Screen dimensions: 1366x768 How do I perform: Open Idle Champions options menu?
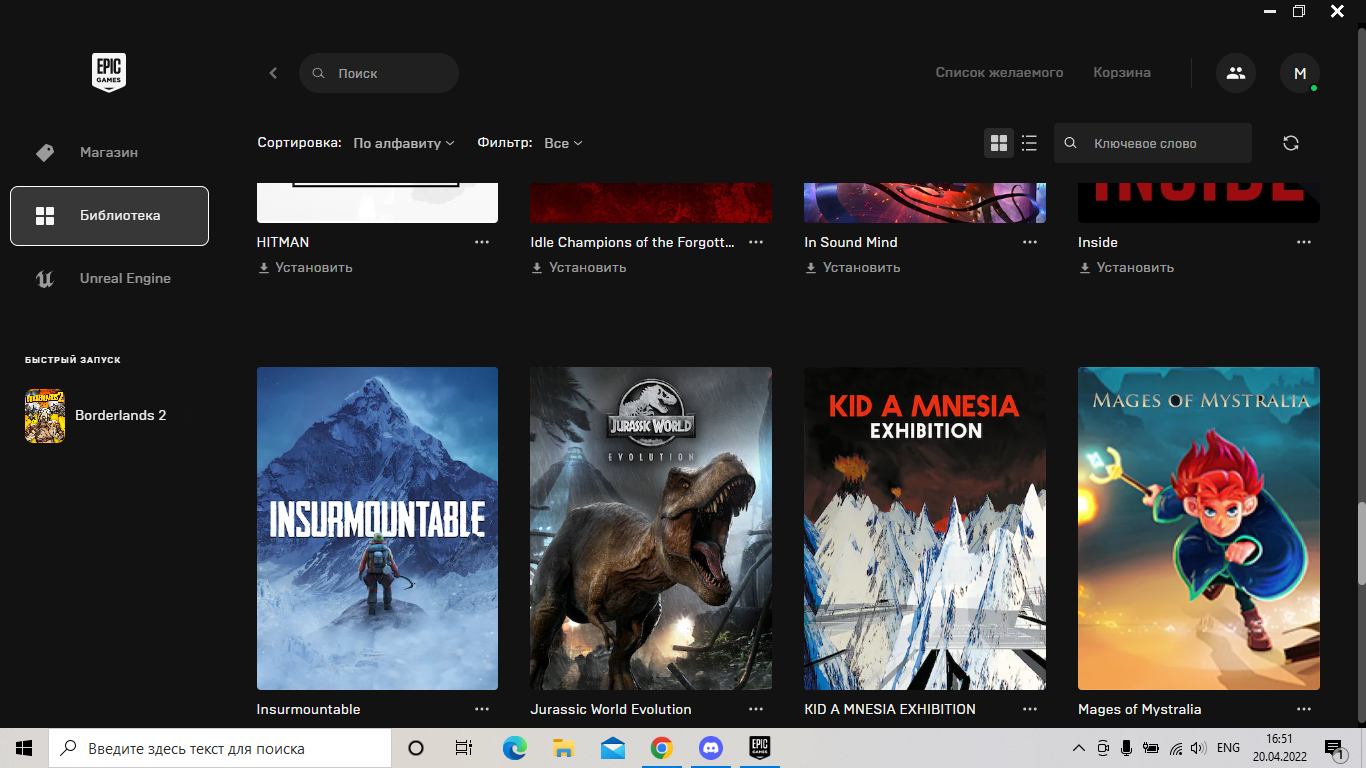[x=756, y=242]
